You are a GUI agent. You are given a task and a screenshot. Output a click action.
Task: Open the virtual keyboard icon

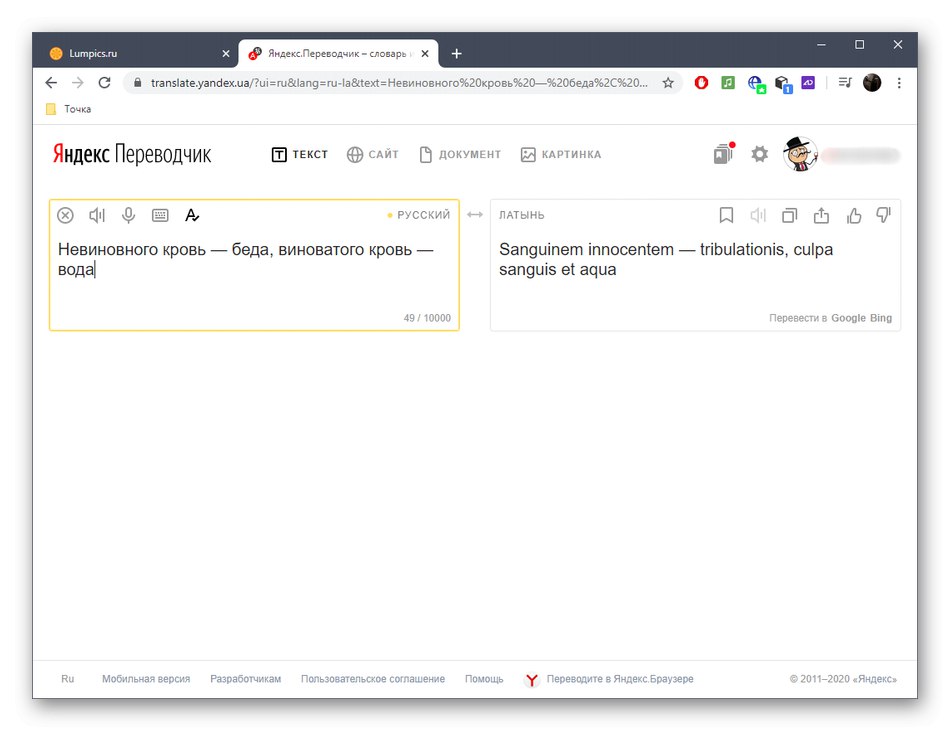pos(160,215)
